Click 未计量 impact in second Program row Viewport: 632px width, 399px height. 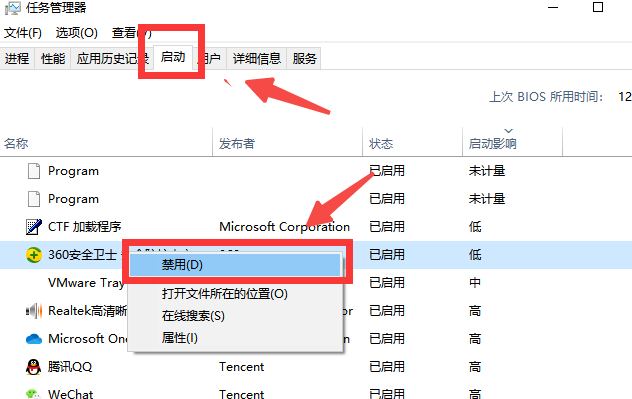pos(487,199)
